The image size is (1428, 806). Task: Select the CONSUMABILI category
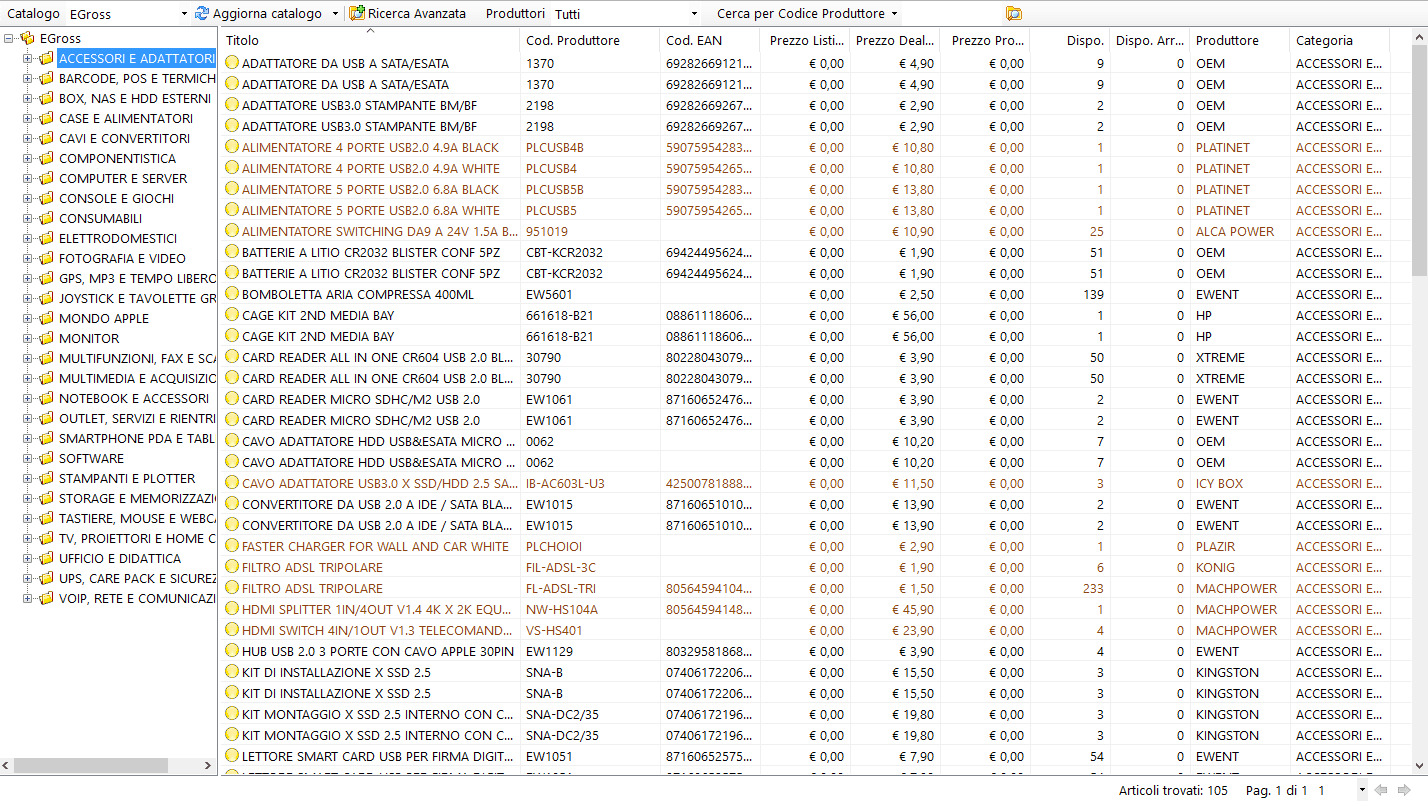point(100,218)
